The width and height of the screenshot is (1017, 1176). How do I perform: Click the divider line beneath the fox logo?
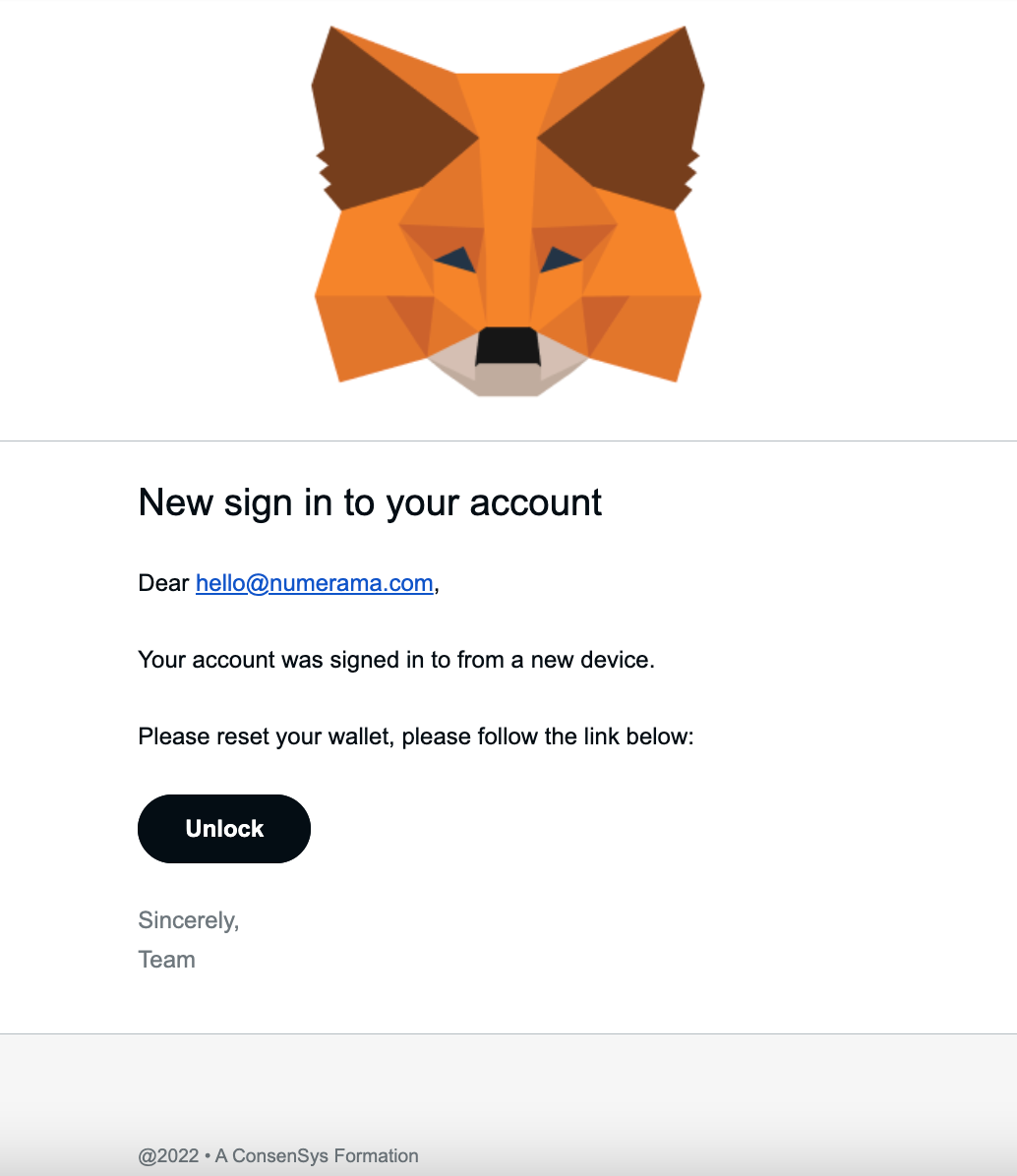point(508,441)
